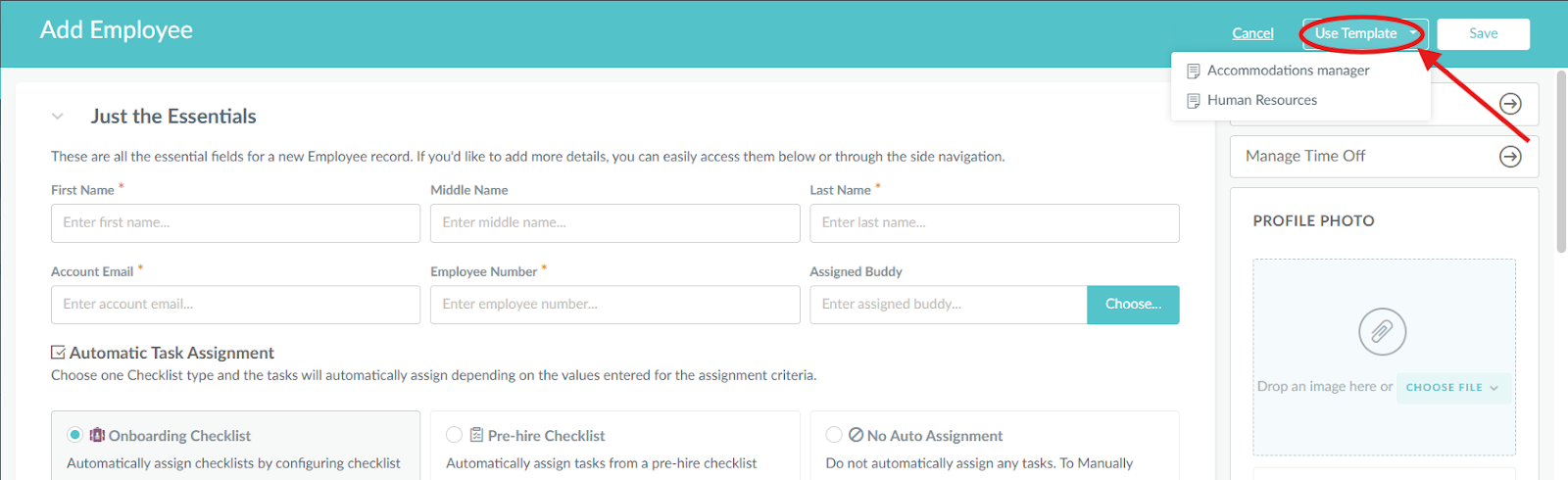Click the paperclip icon in profile photo area

point(1382,332)
